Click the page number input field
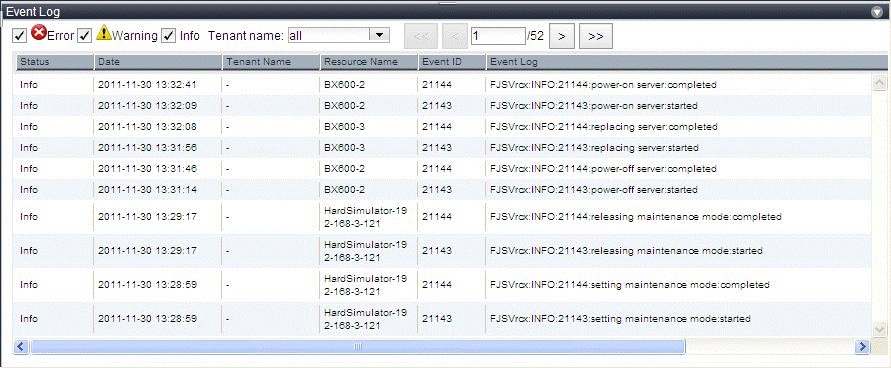The image size is (891, 368). click(x=498, y=36)
